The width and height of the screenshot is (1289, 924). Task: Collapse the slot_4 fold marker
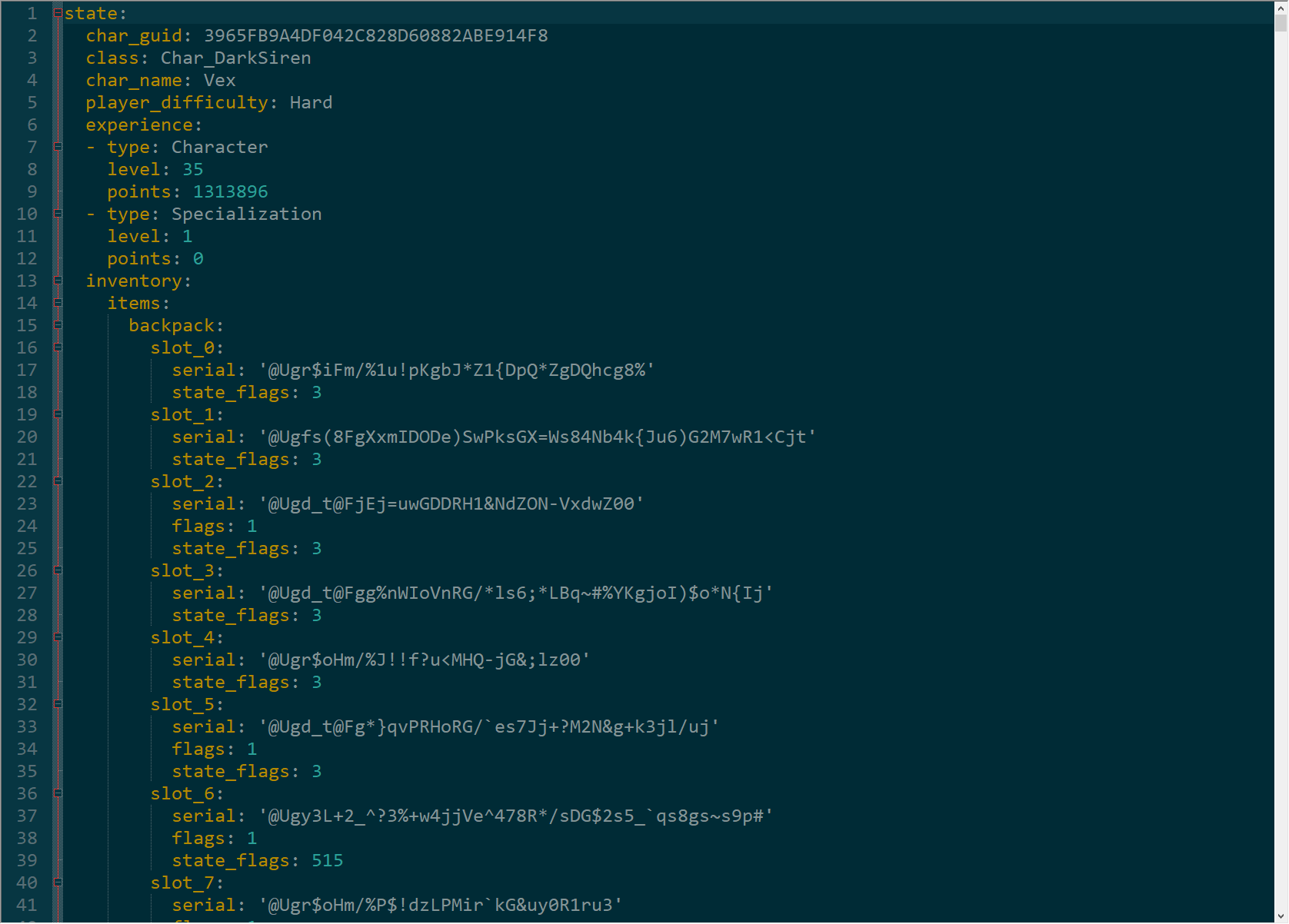58,637
